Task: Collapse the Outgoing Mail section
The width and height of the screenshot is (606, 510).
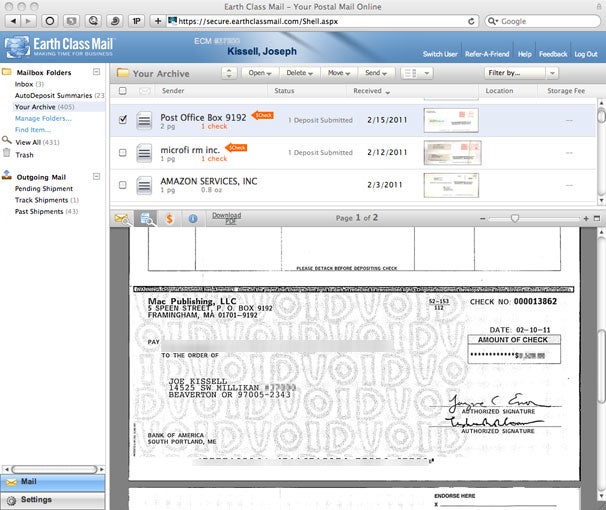Action: click(x=97, y=177)
